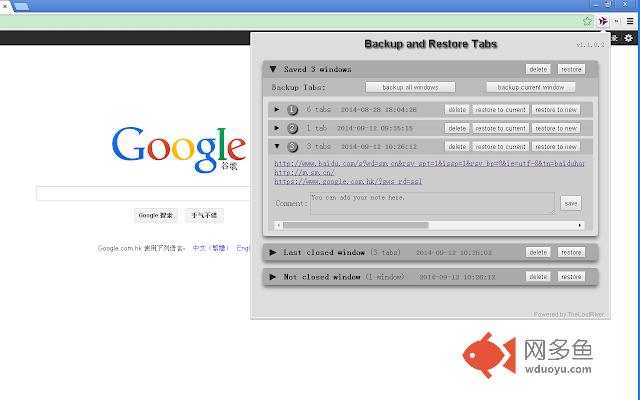This screenshot has height=400, width=640.
Task: Restore 1 tab entry to current window
Action: 500,128
